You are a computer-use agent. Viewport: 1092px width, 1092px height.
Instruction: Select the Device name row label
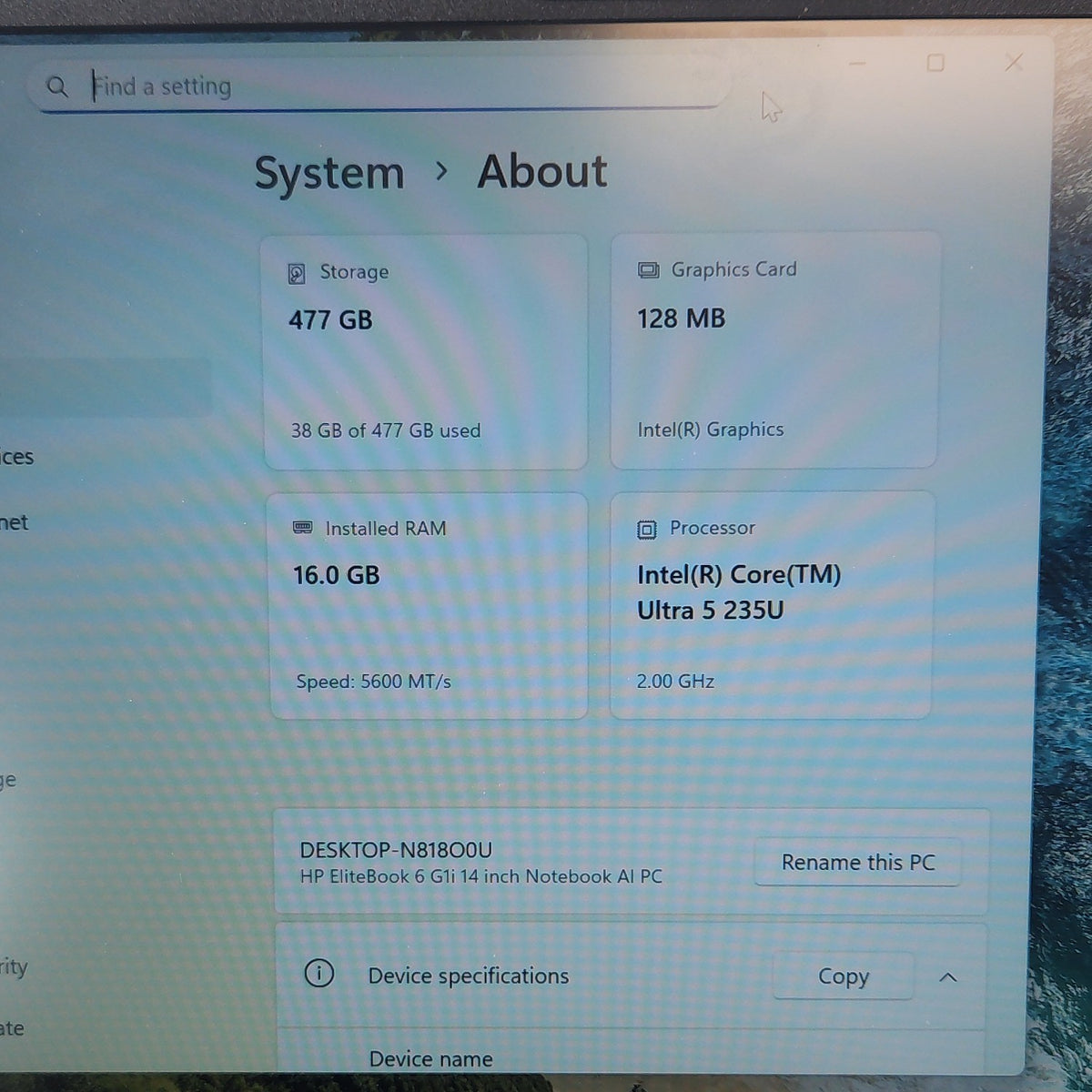point(430,1058)
